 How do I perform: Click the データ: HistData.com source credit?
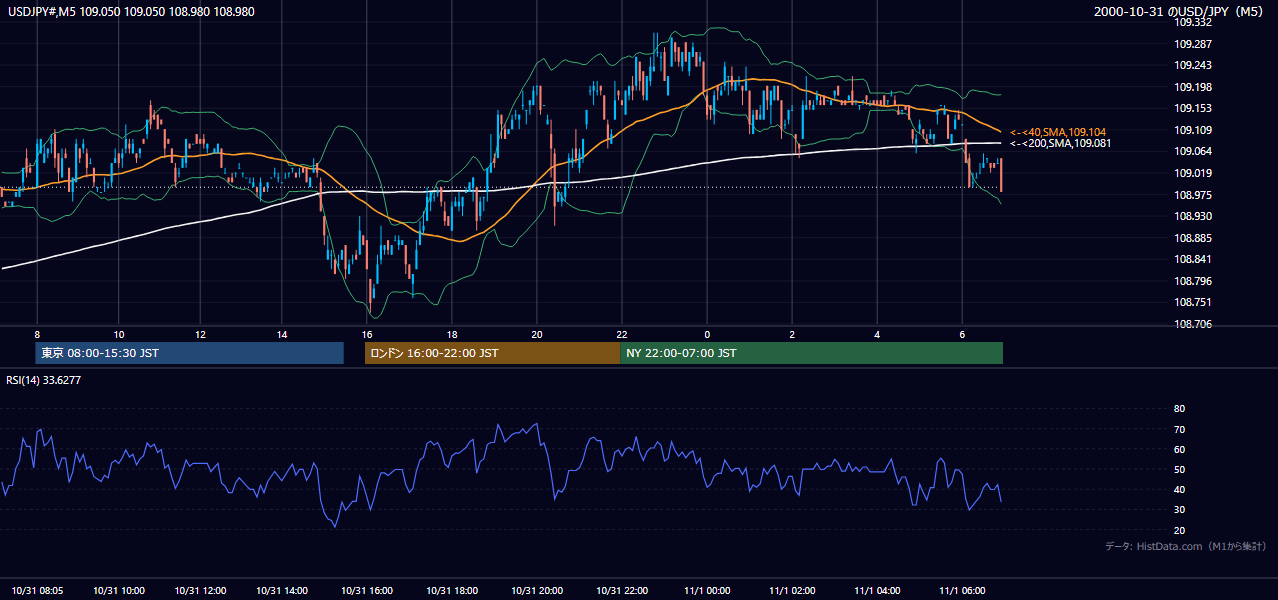coord(1185,546)
